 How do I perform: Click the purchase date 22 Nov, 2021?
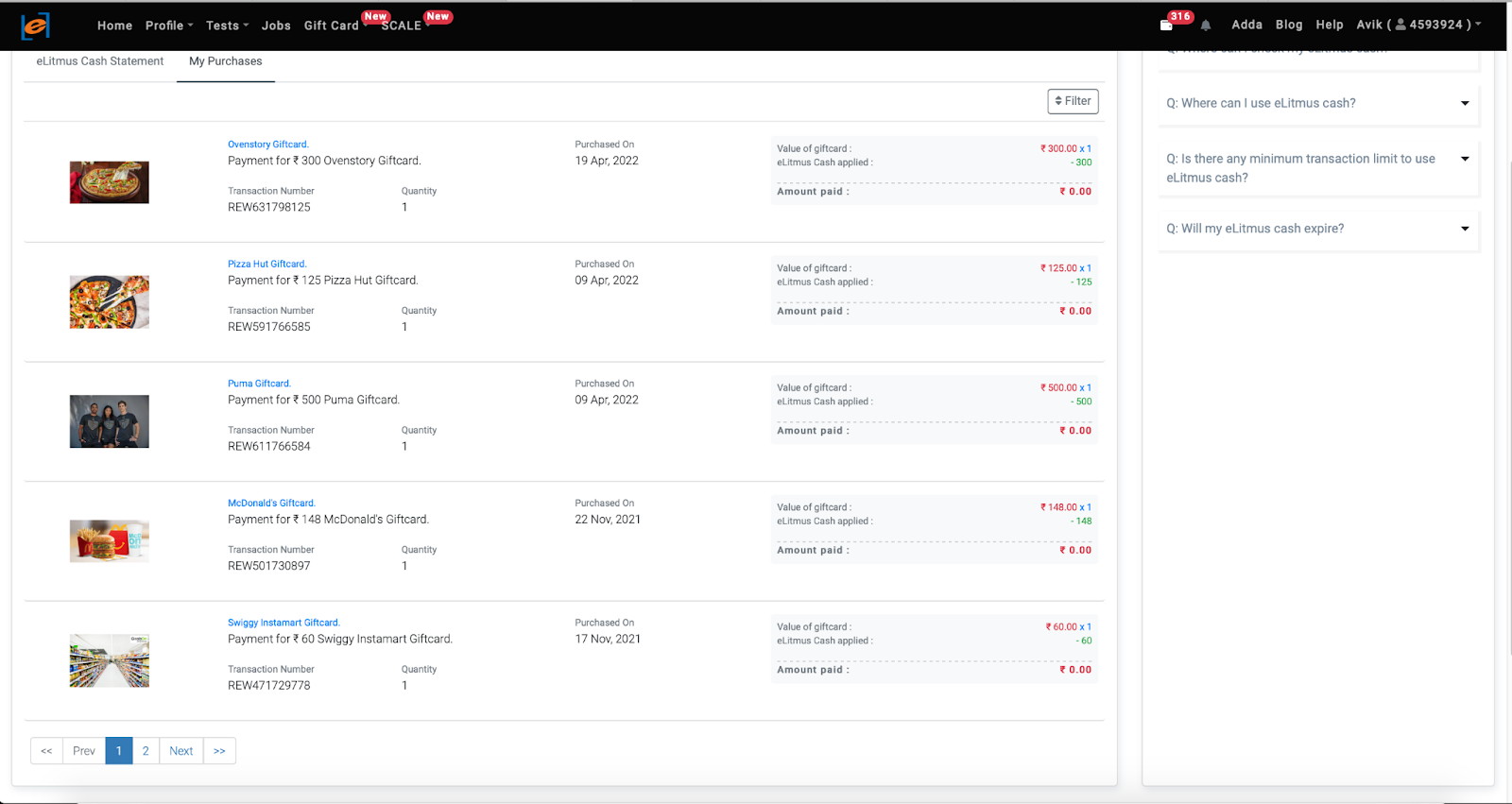pyautogui.click(x=608, y=520)
